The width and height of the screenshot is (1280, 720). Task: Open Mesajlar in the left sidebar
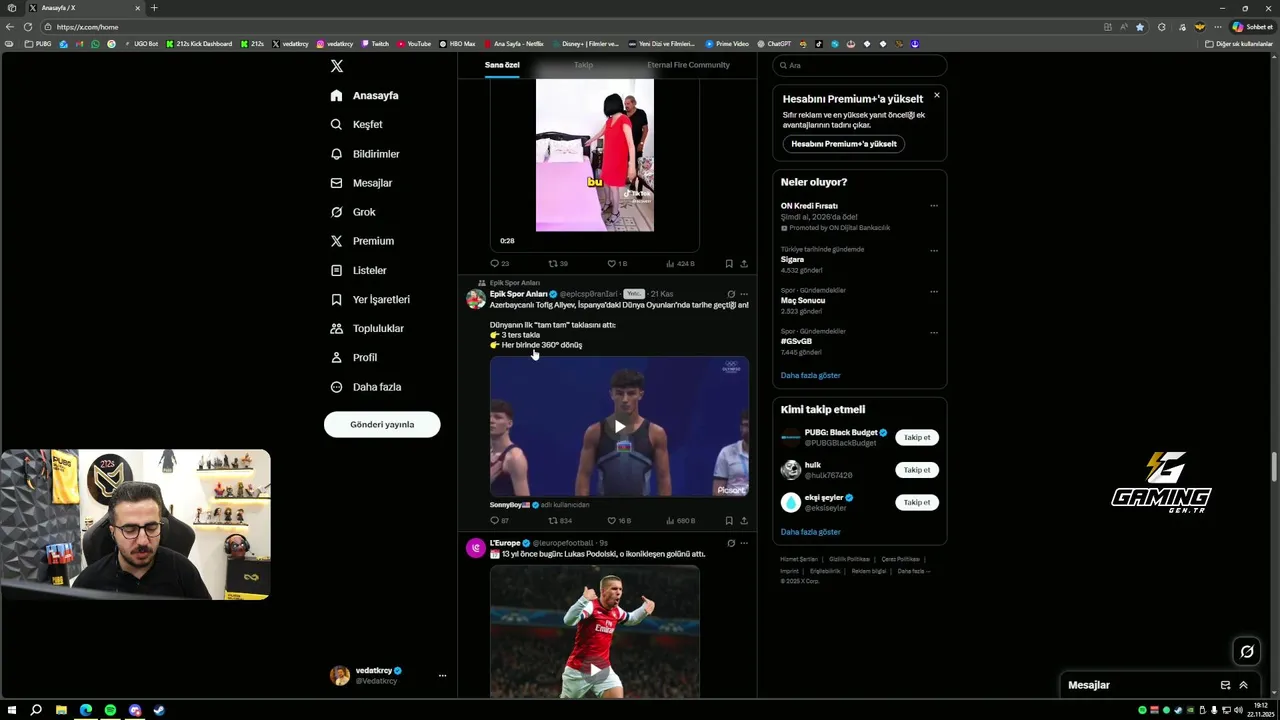tap(361, 183)
